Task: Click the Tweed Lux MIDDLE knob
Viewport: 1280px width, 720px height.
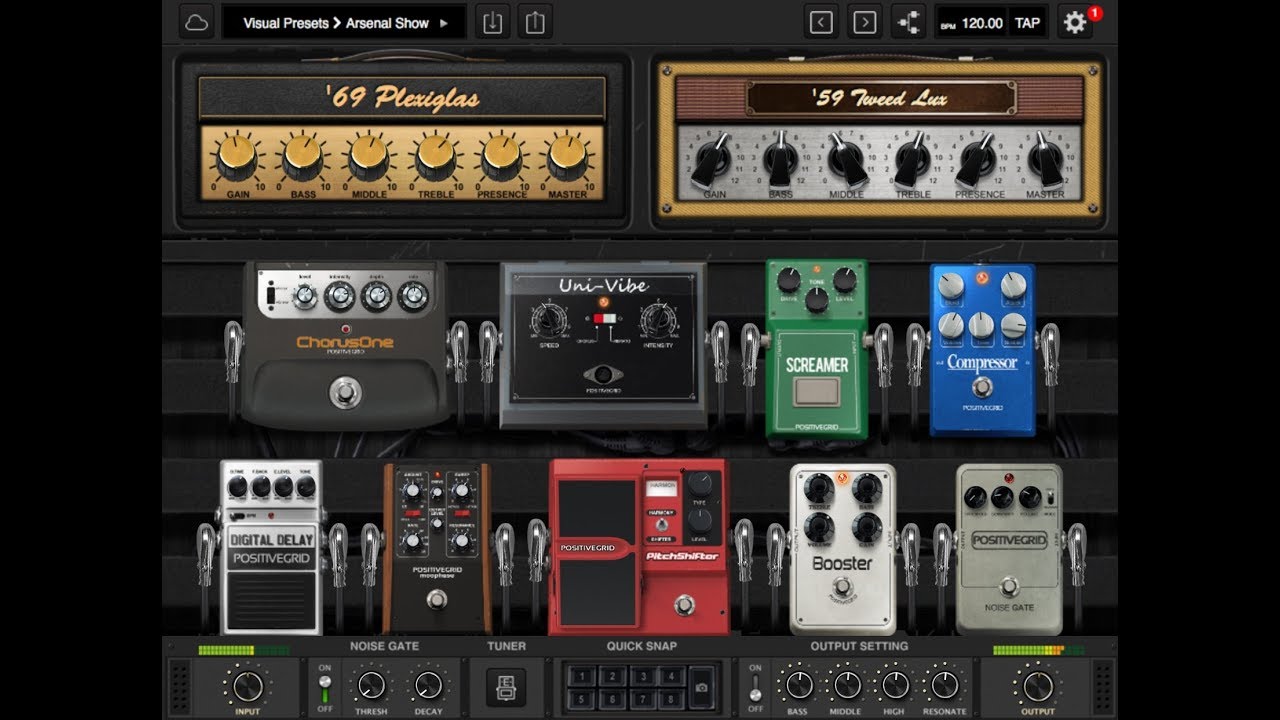Action: tap(846, 158)
